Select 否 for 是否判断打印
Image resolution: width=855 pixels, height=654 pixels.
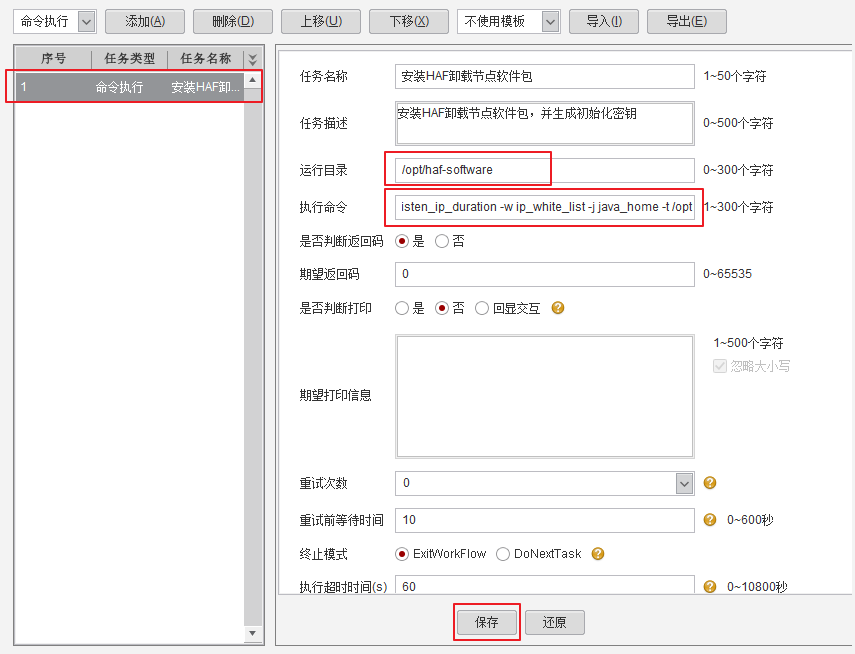coord(442,308)
